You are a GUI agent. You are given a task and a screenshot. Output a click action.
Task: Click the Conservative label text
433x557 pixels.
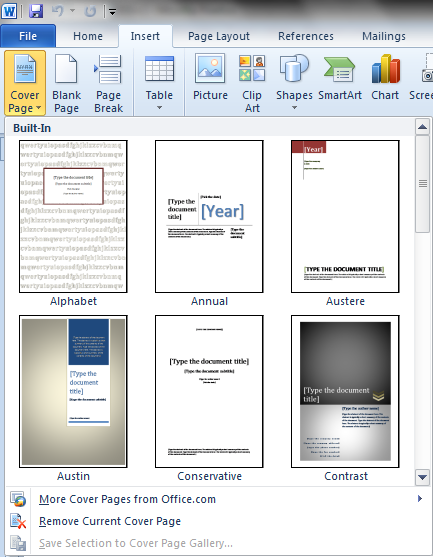point(210,476)
